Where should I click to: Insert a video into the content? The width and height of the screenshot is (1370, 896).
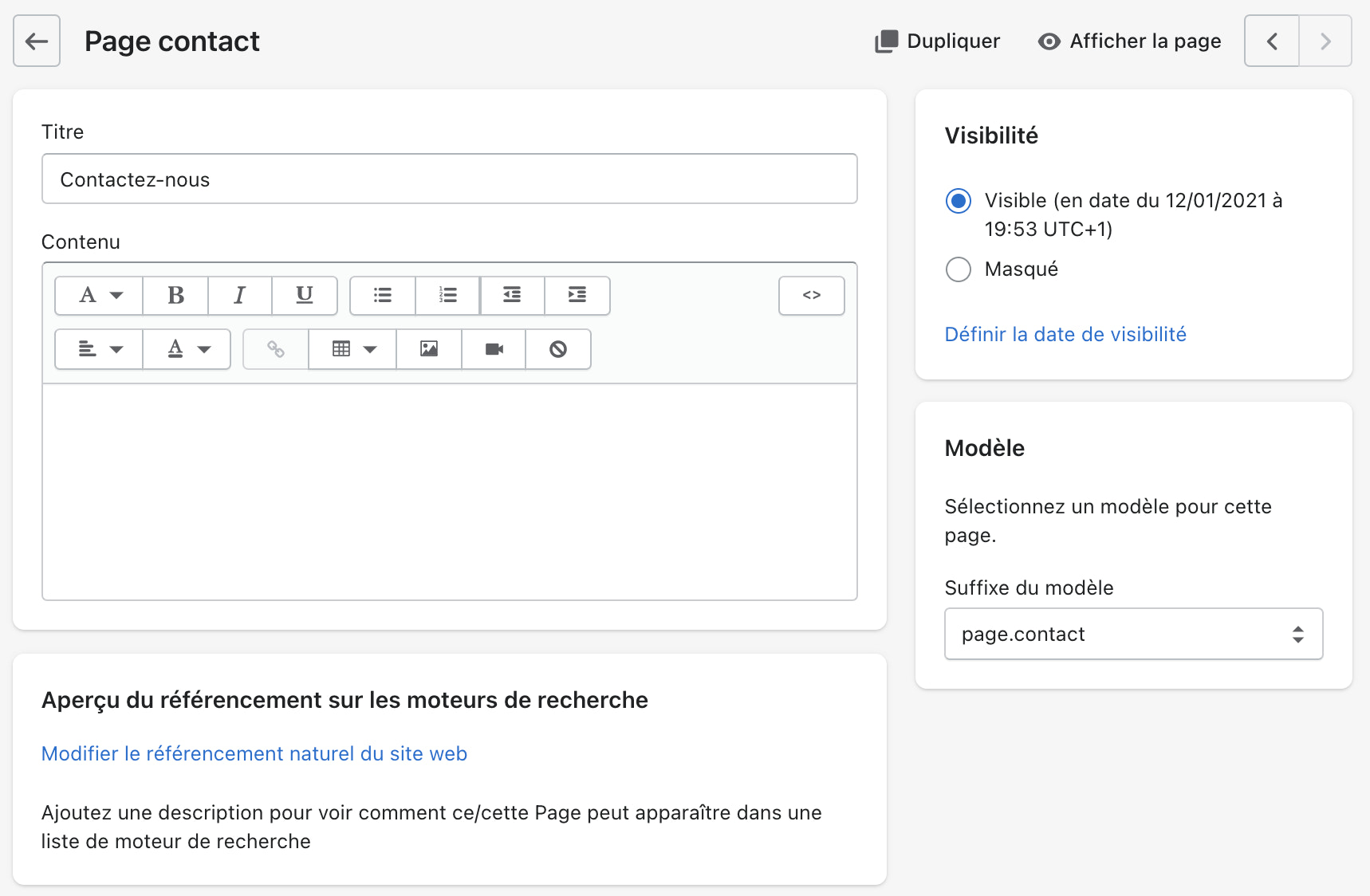pyautogui.click(x=493, y=349)
